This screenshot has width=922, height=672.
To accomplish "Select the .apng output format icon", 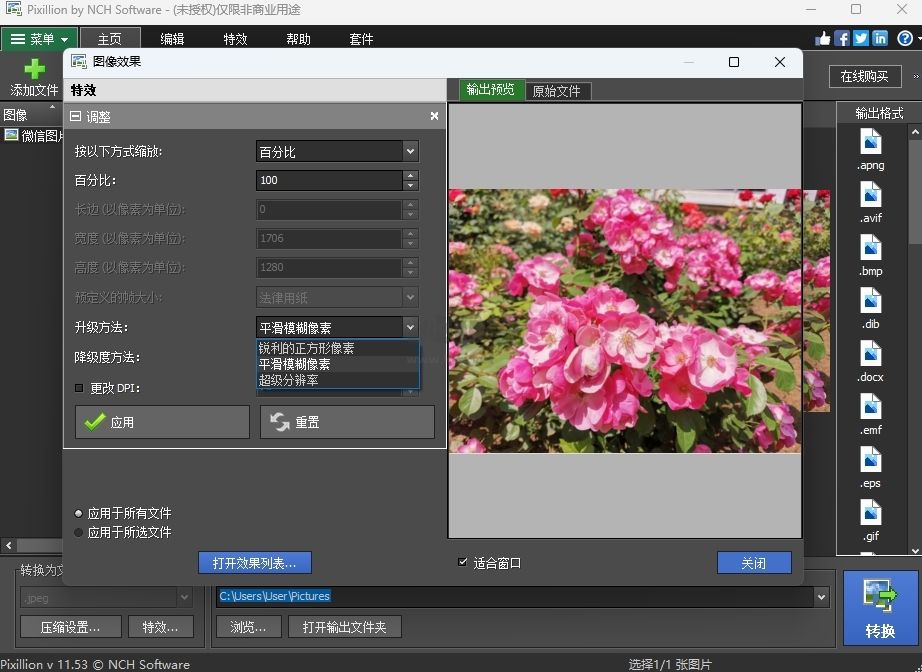I will point(870,141).
